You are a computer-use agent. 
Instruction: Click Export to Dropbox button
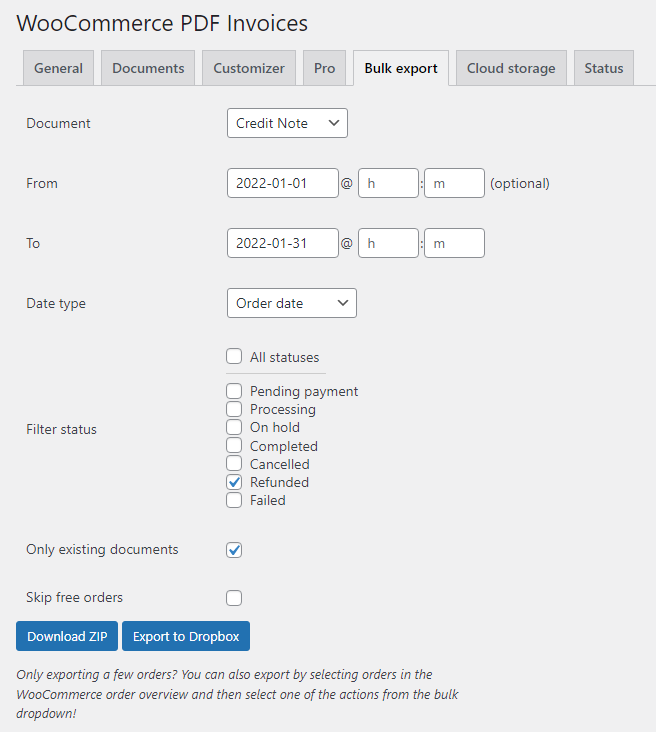coord(186,636)
